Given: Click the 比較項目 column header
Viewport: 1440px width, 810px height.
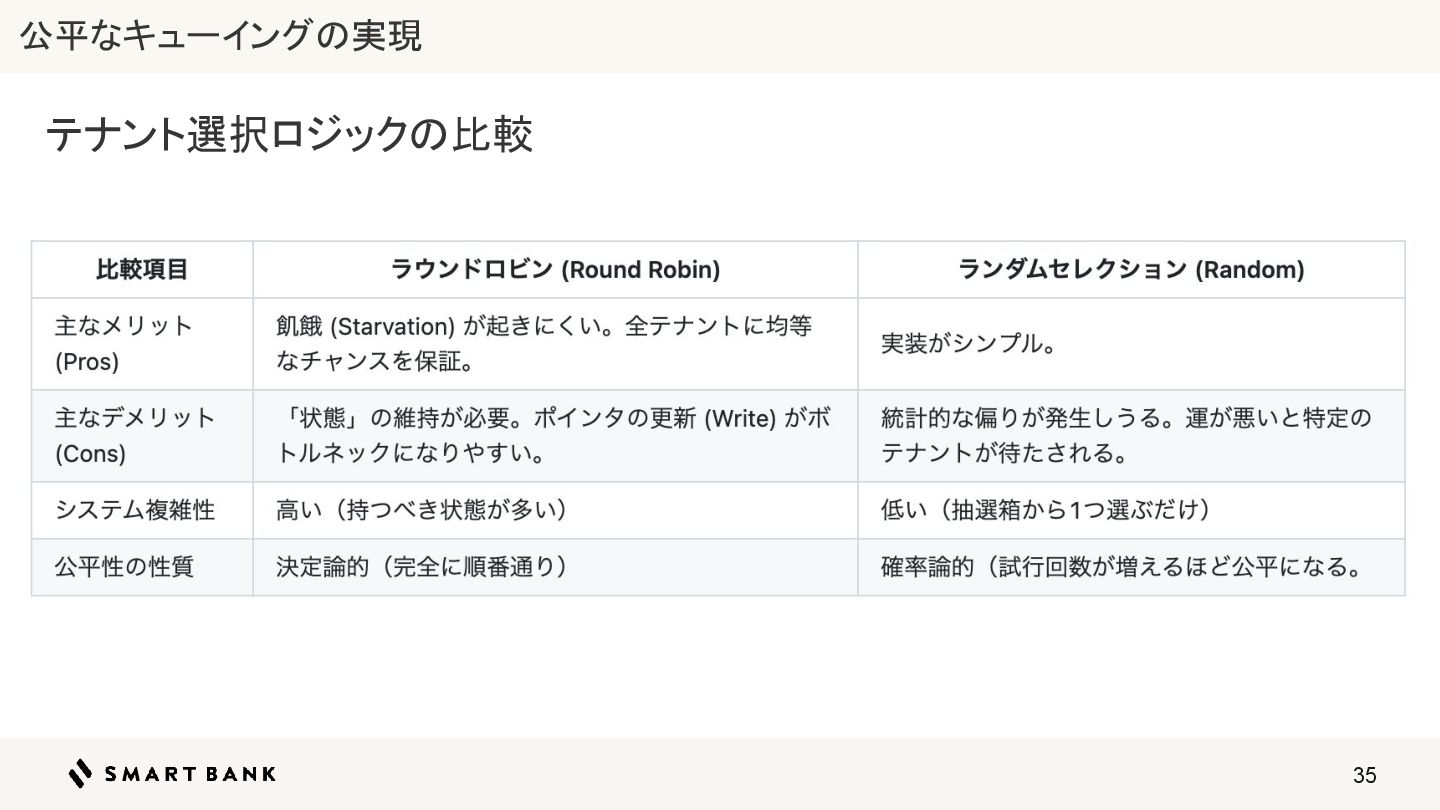Looking at the screenshot, I should (142, 270).
